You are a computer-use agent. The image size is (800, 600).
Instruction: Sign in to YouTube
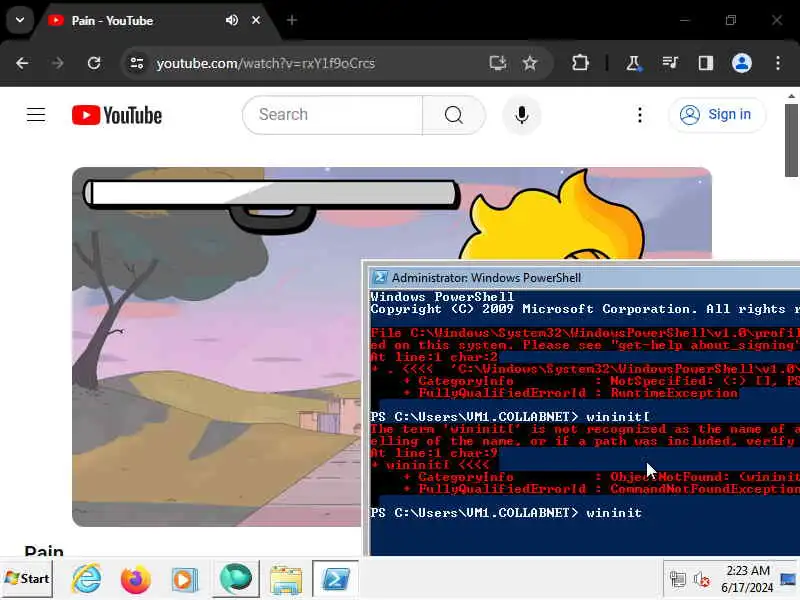(717, 115)
